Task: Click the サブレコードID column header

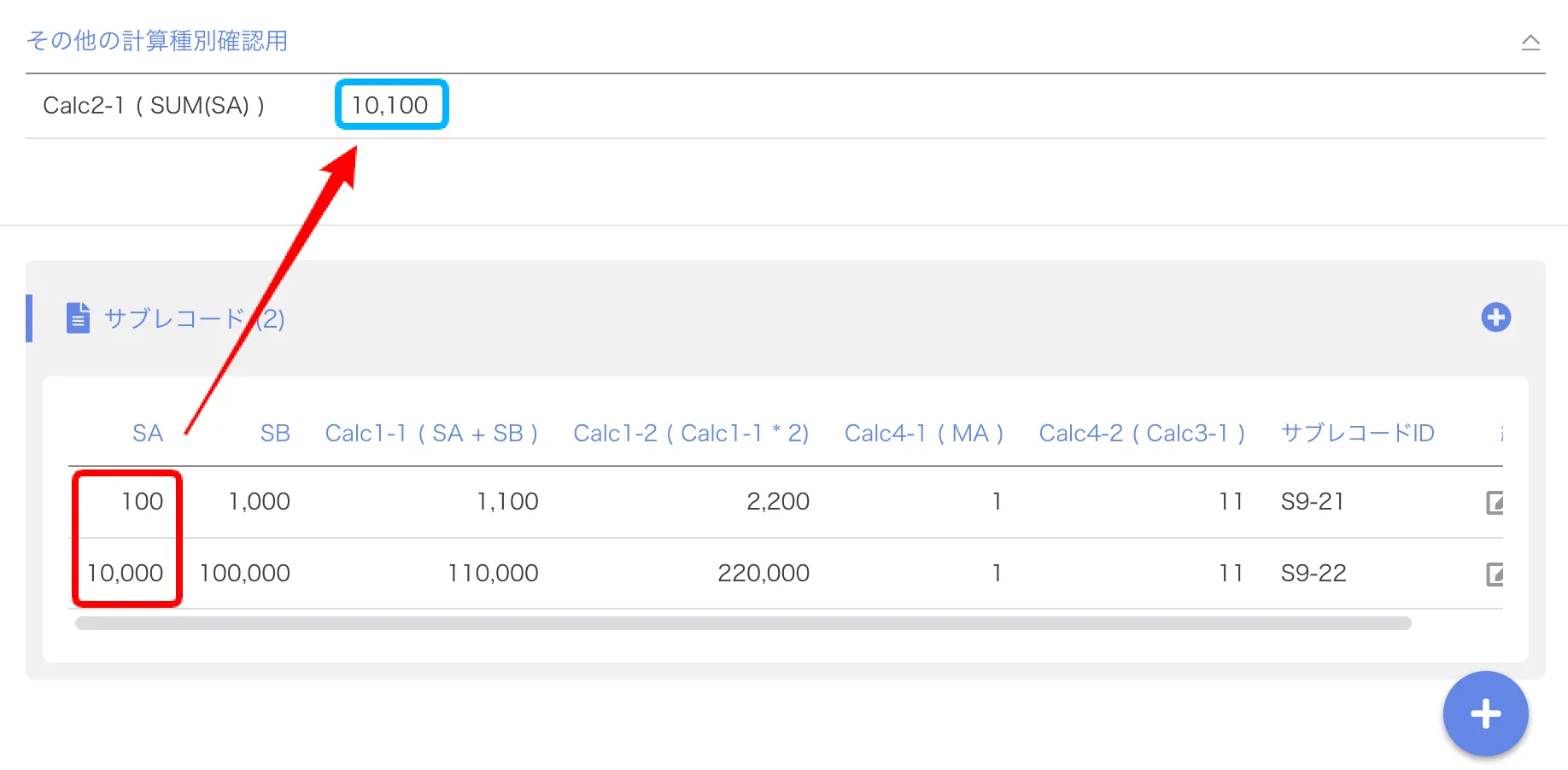Action: [1357, 434]
